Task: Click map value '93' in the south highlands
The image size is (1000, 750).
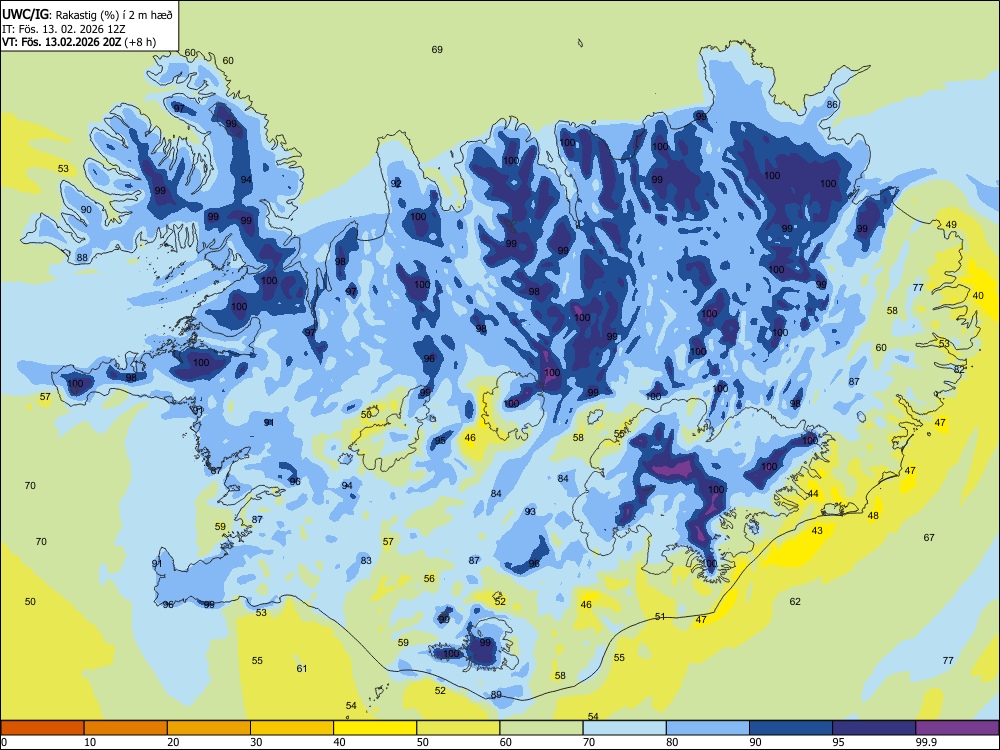Action: tap(530, 512)
